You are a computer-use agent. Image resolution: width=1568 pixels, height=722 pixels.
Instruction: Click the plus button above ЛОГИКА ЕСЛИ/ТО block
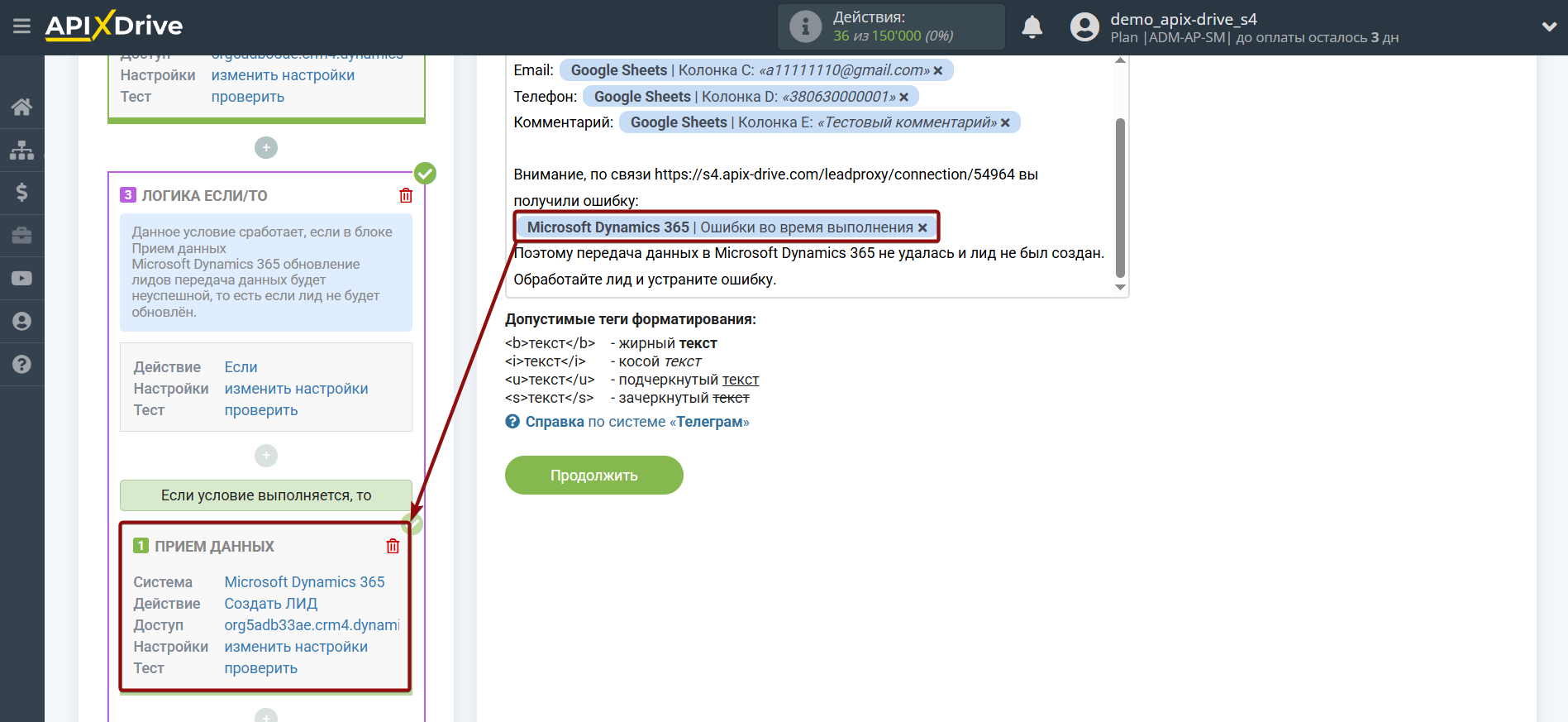pyautogui.click(x=266, y=148)
